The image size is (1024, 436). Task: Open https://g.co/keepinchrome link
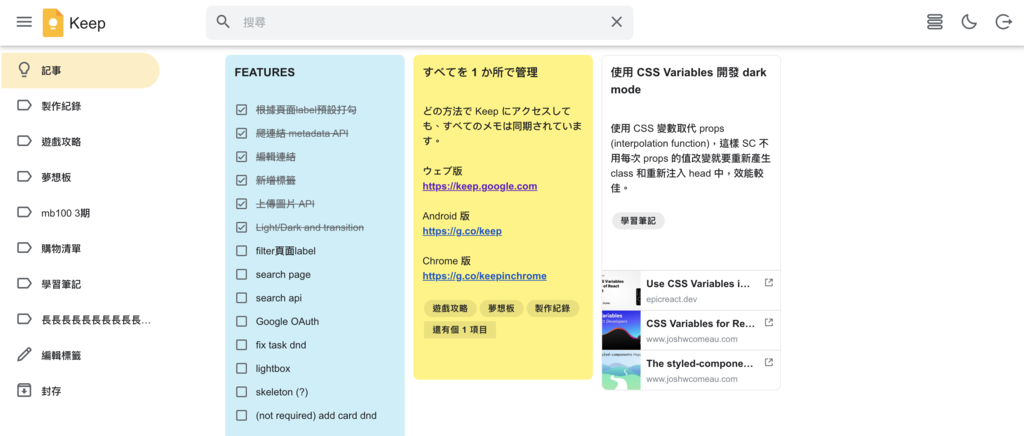tap(485, 276)
